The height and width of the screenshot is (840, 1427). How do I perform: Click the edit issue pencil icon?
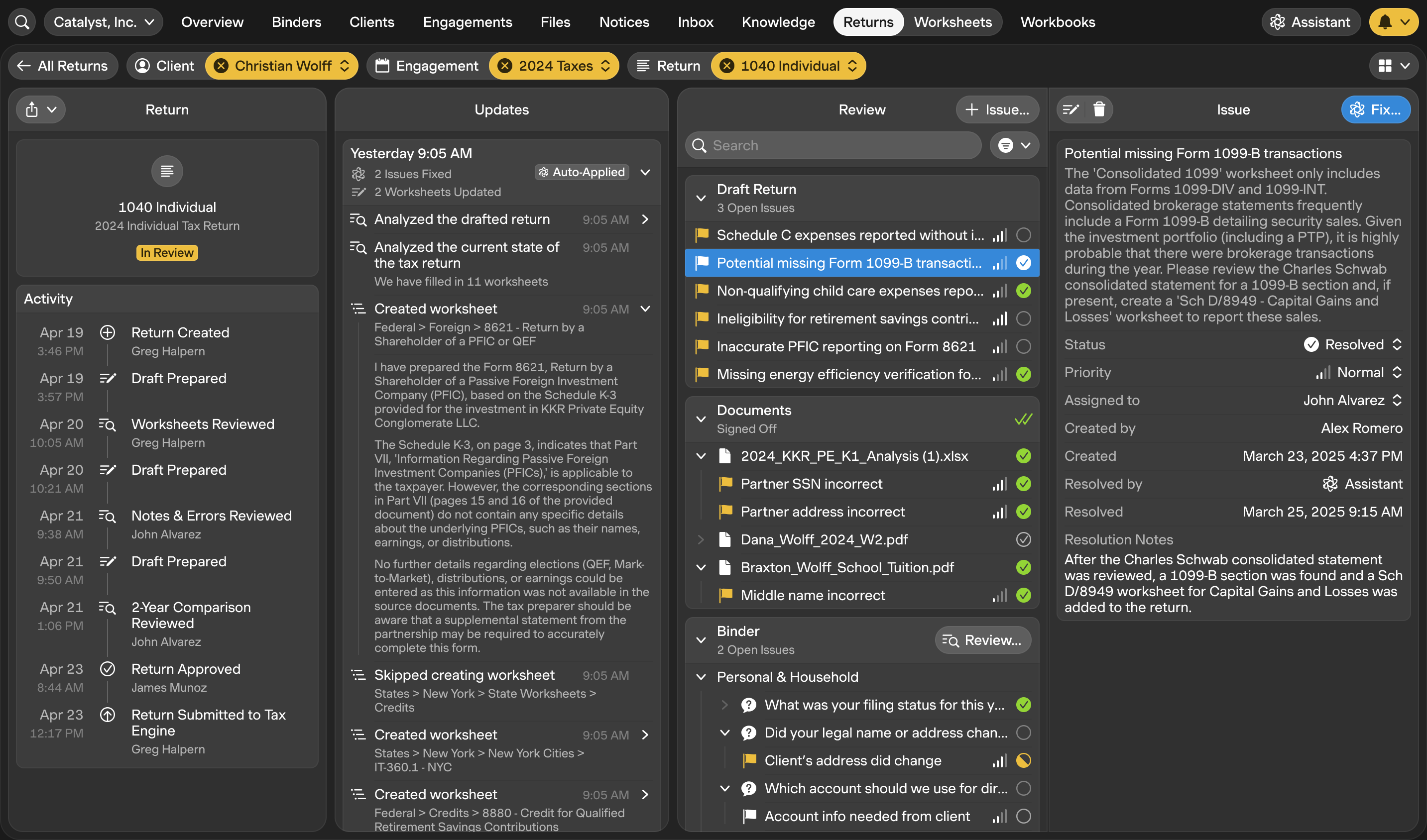pyautogui.click(x=1070, y=109)
